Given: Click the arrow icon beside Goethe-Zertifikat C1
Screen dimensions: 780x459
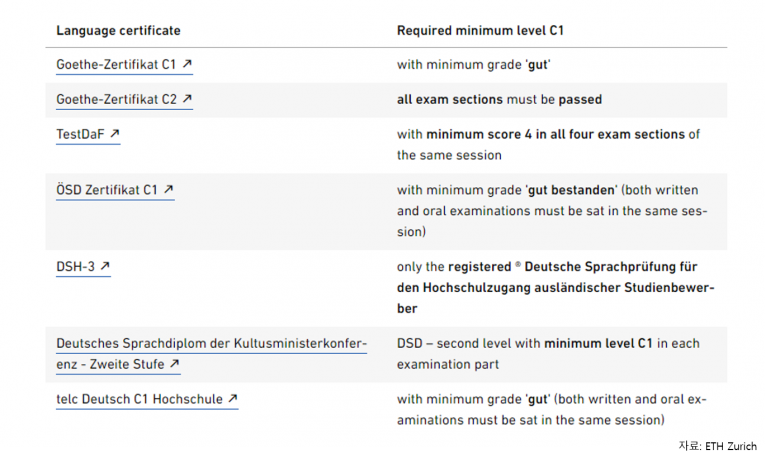Looking at the screenshot, I should (x=187, y=64).
